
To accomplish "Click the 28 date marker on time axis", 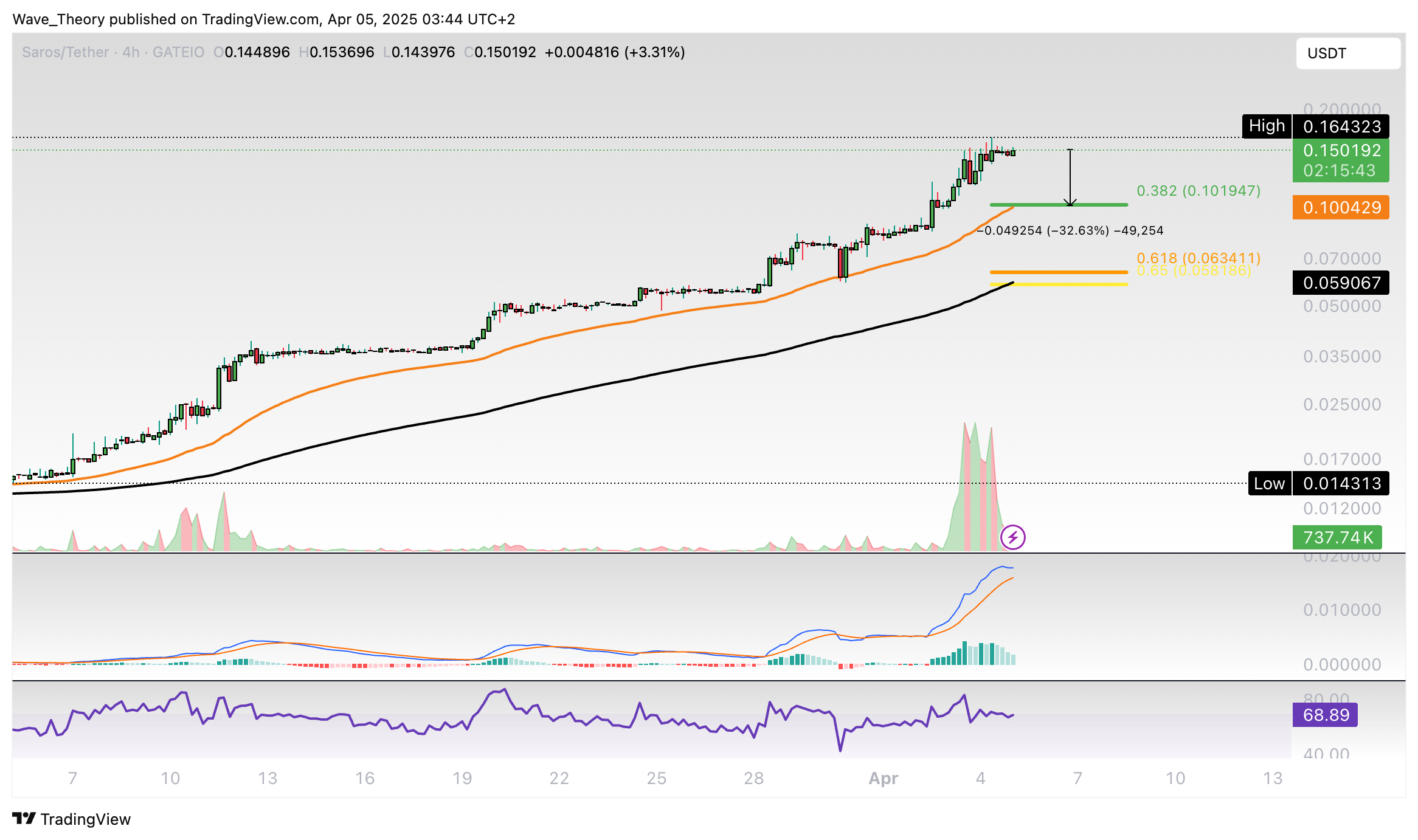I will (x=753, y=778).
